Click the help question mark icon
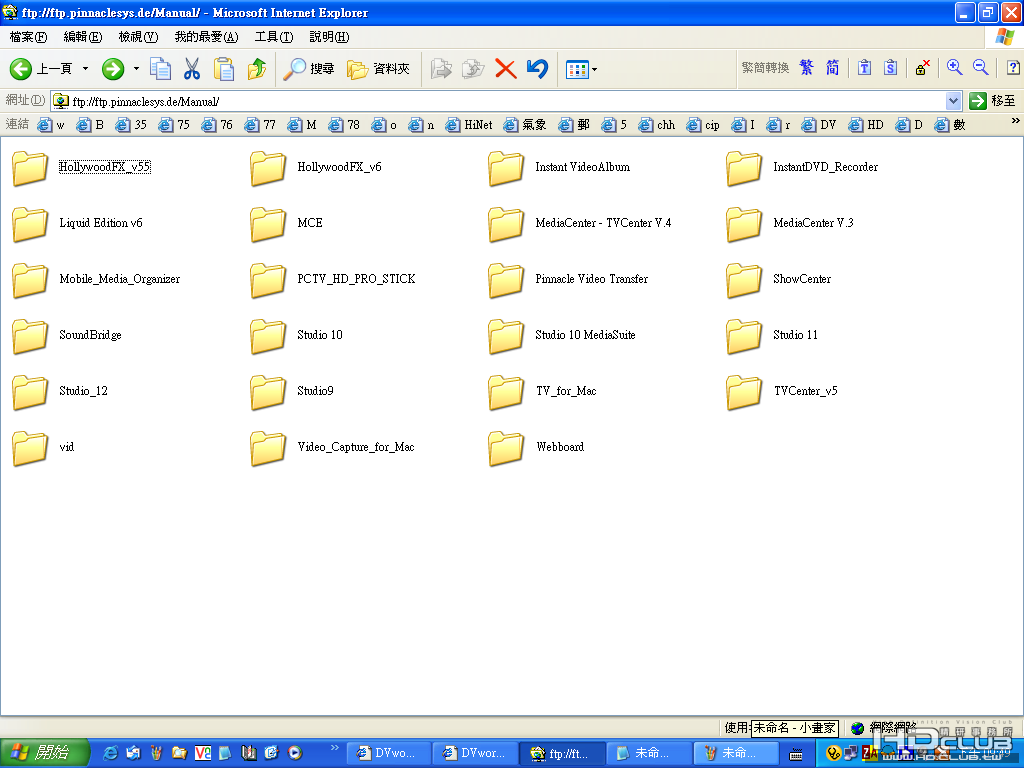This screenshot has width=1024, height=768. 1013,67
